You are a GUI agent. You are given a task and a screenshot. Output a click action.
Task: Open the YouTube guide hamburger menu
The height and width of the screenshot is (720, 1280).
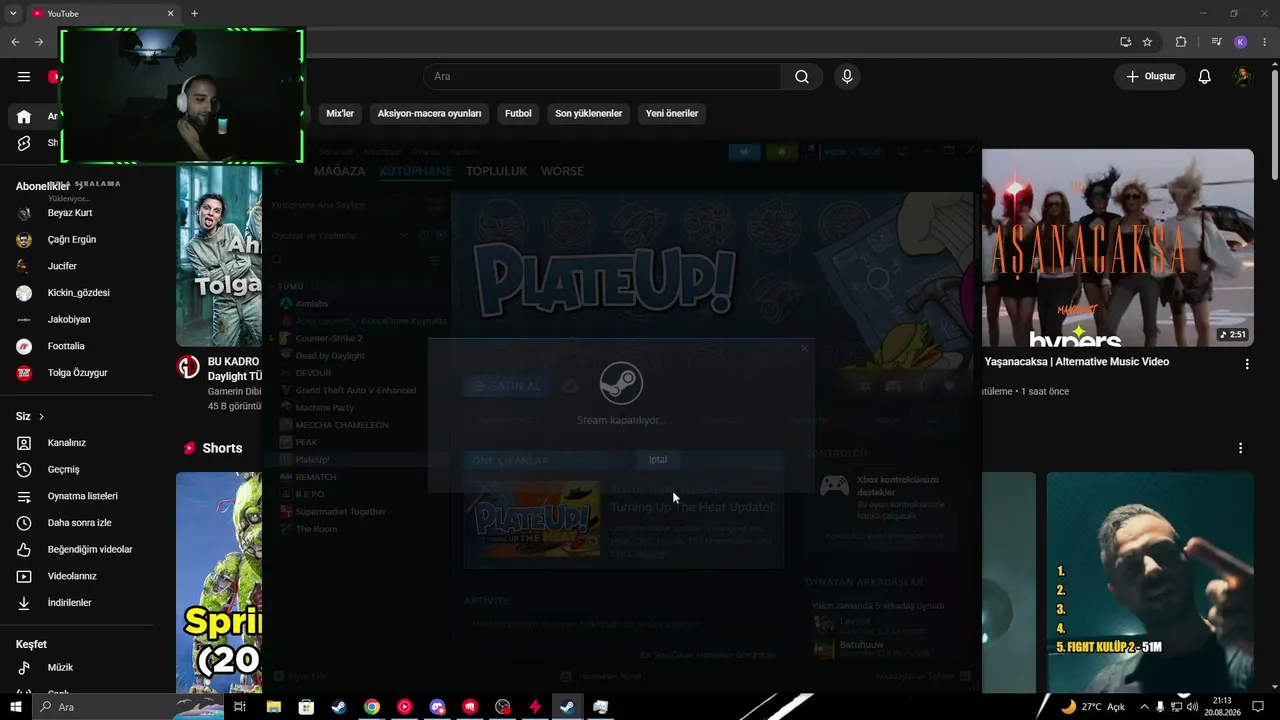tap(24, 77)
